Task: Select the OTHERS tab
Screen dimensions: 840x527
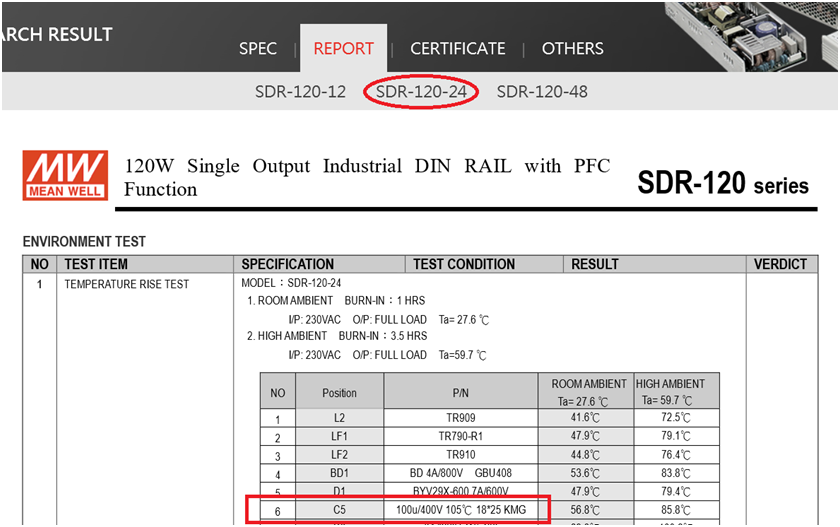Action: (x=572, y=48)
